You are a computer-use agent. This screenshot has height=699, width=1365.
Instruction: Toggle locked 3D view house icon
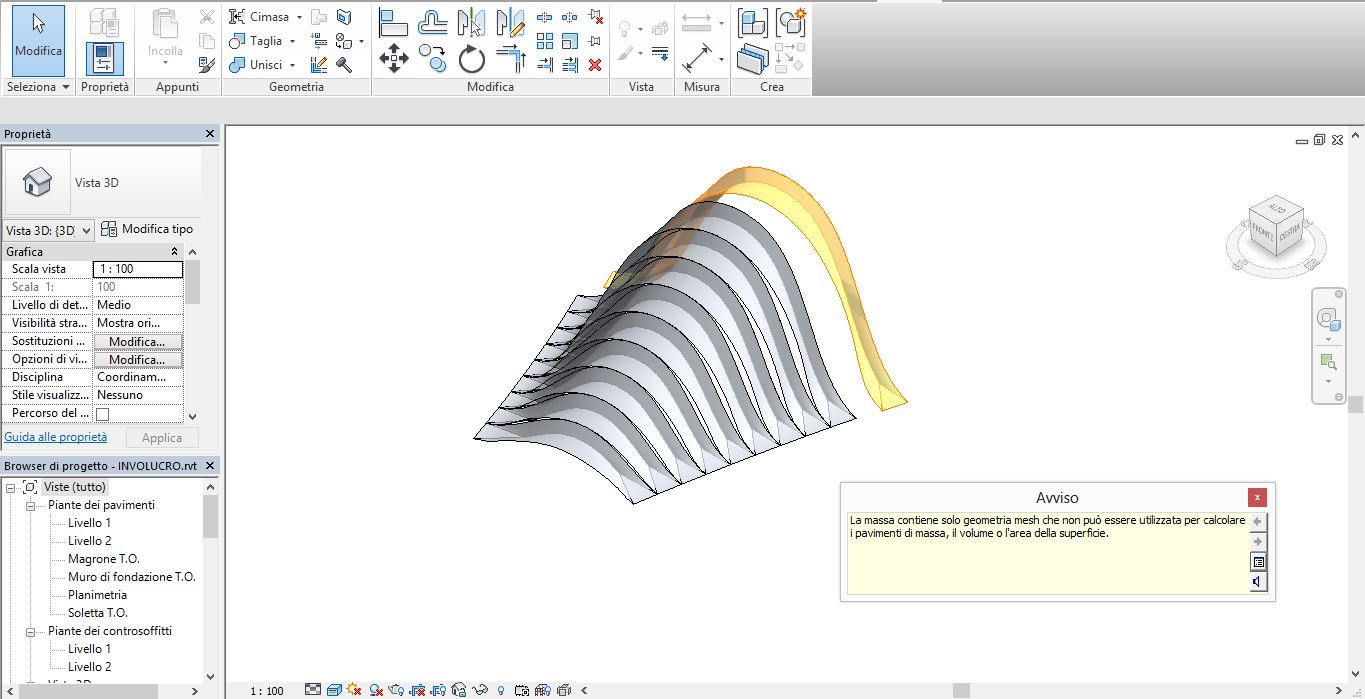(459, 690)
